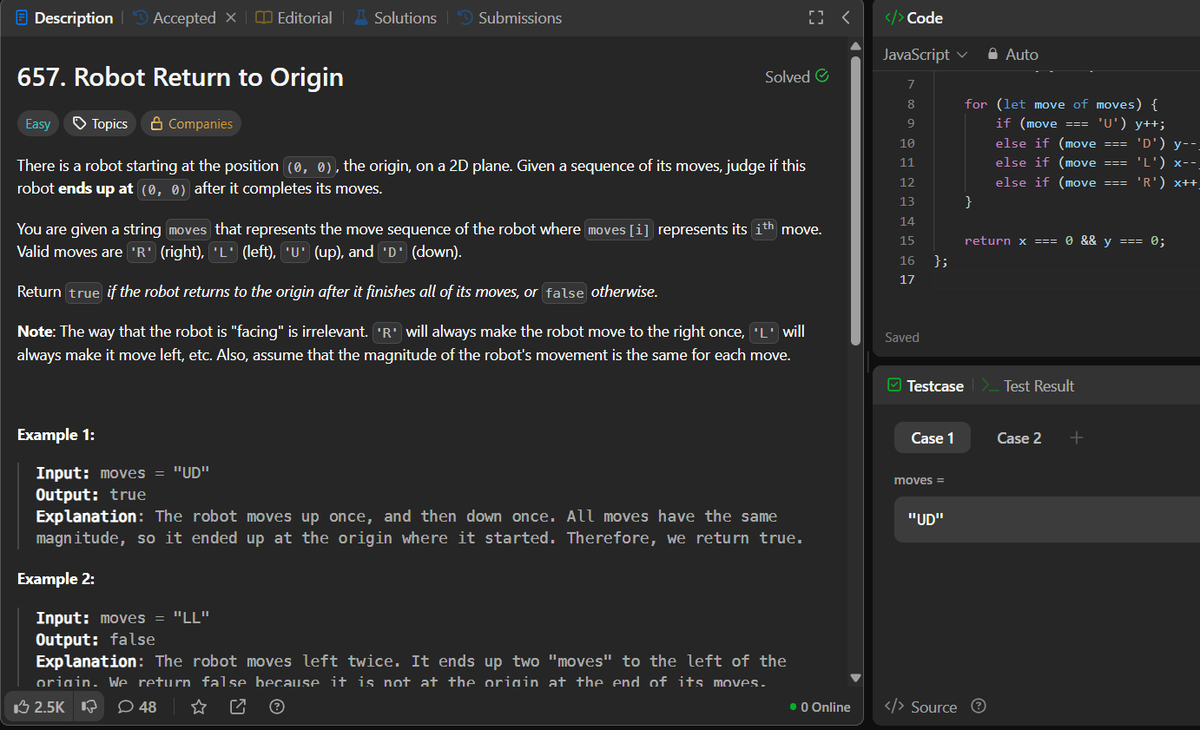Click the "Saved" status text
1200x730 pixels.
(x=902, y=338)
